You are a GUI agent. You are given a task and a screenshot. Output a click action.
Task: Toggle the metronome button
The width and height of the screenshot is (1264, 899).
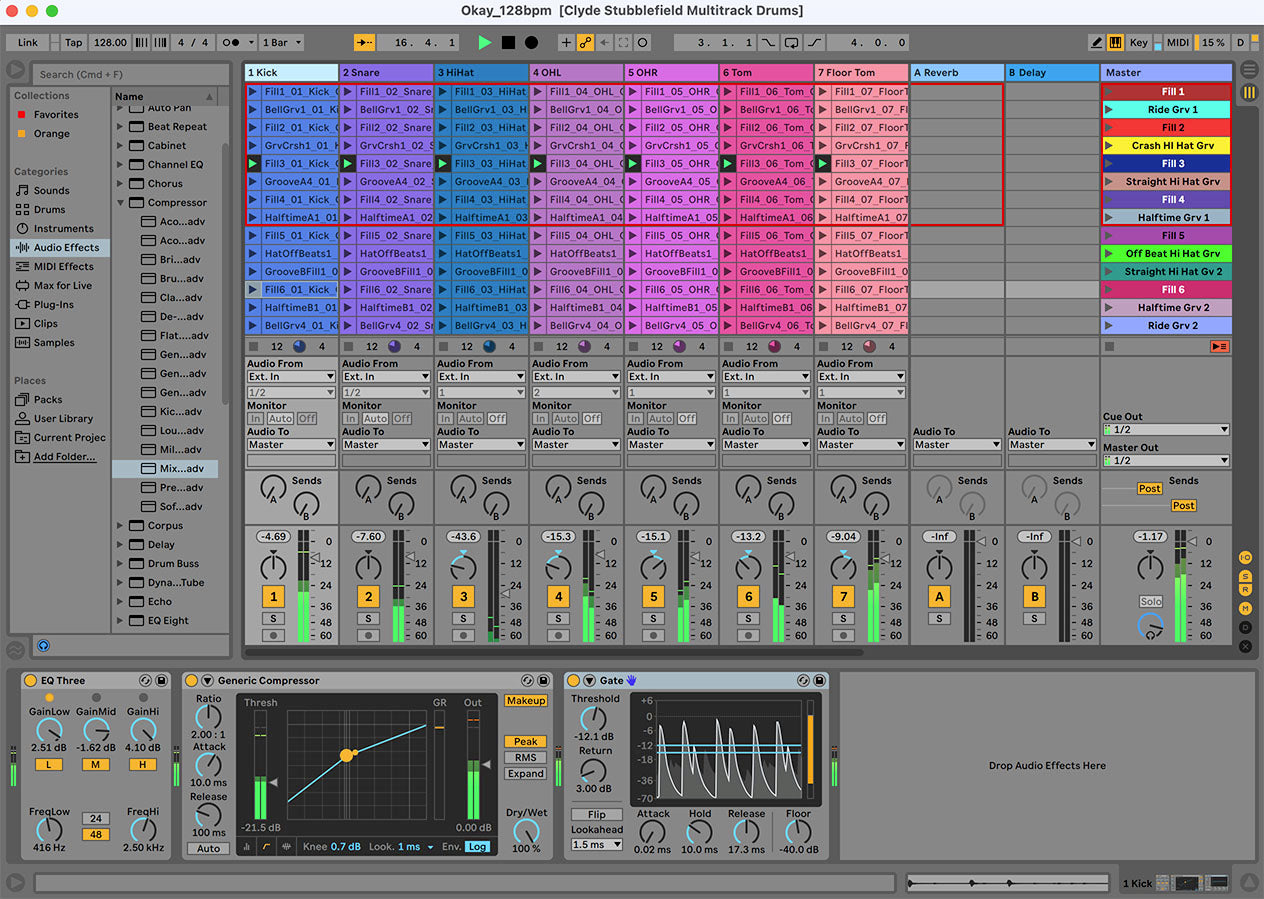pos(233,43)
